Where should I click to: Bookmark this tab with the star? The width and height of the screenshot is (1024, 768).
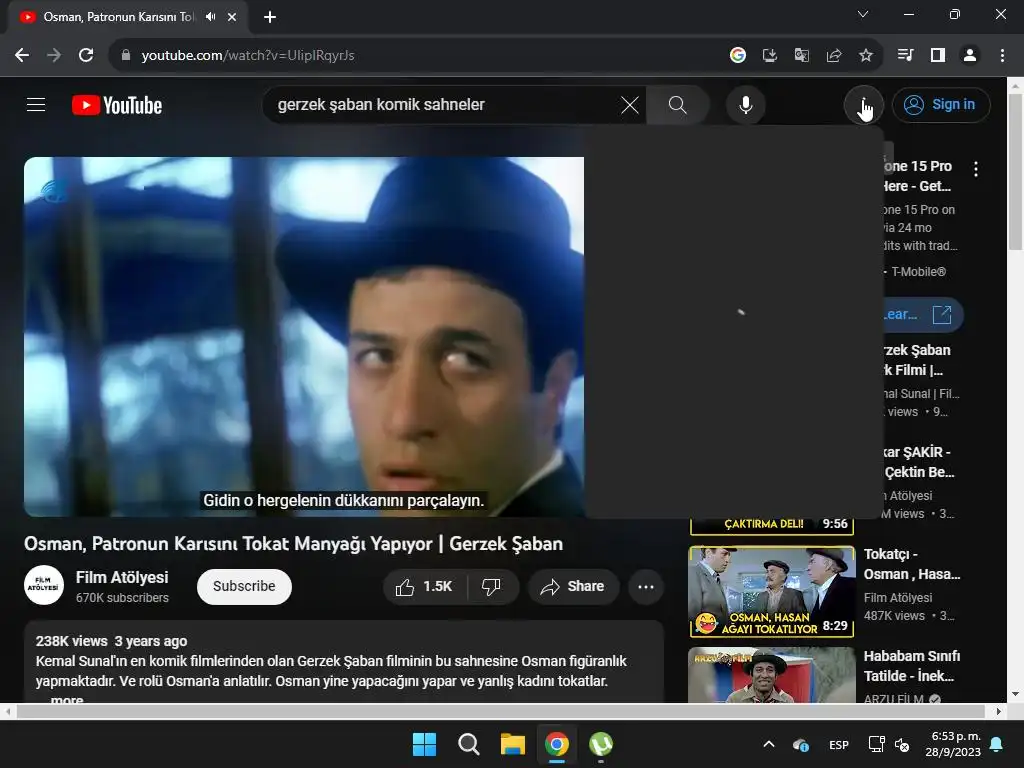pos(866,56)
